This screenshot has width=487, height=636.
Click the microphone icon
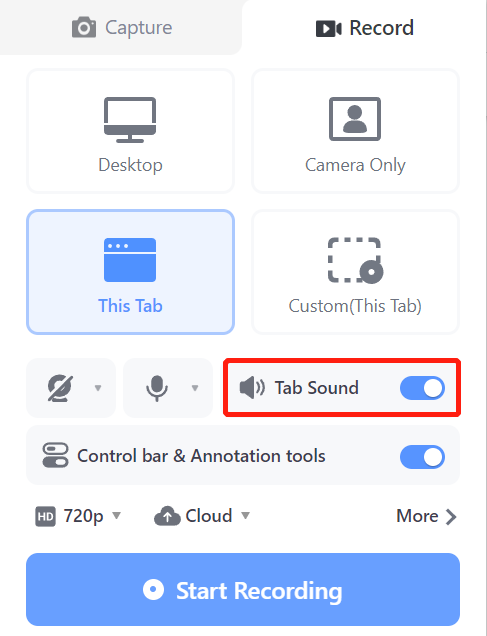(157, 388)
